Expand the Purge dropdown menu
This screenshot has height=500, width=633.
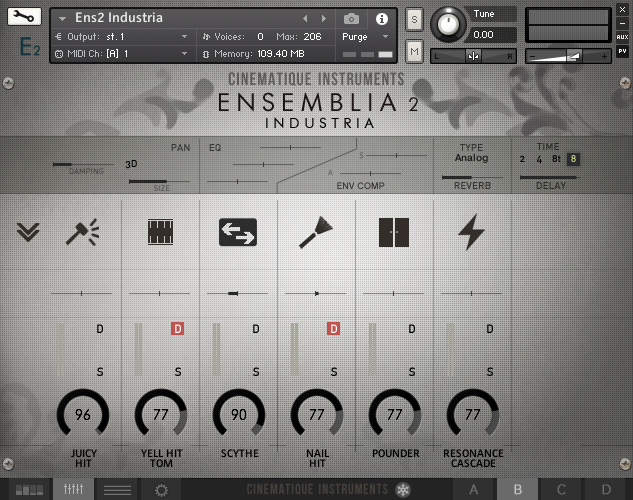click(x=365, y=37)
